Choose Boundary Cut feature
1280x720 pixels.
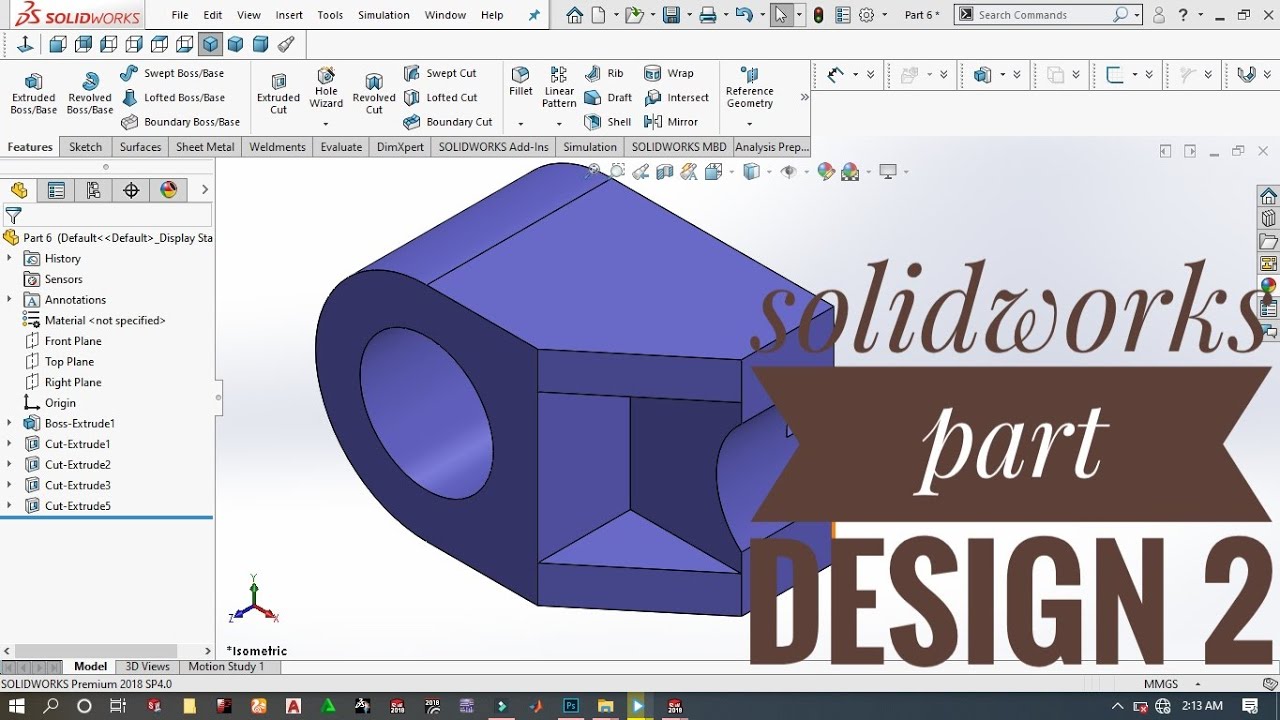tap(448, 122)
